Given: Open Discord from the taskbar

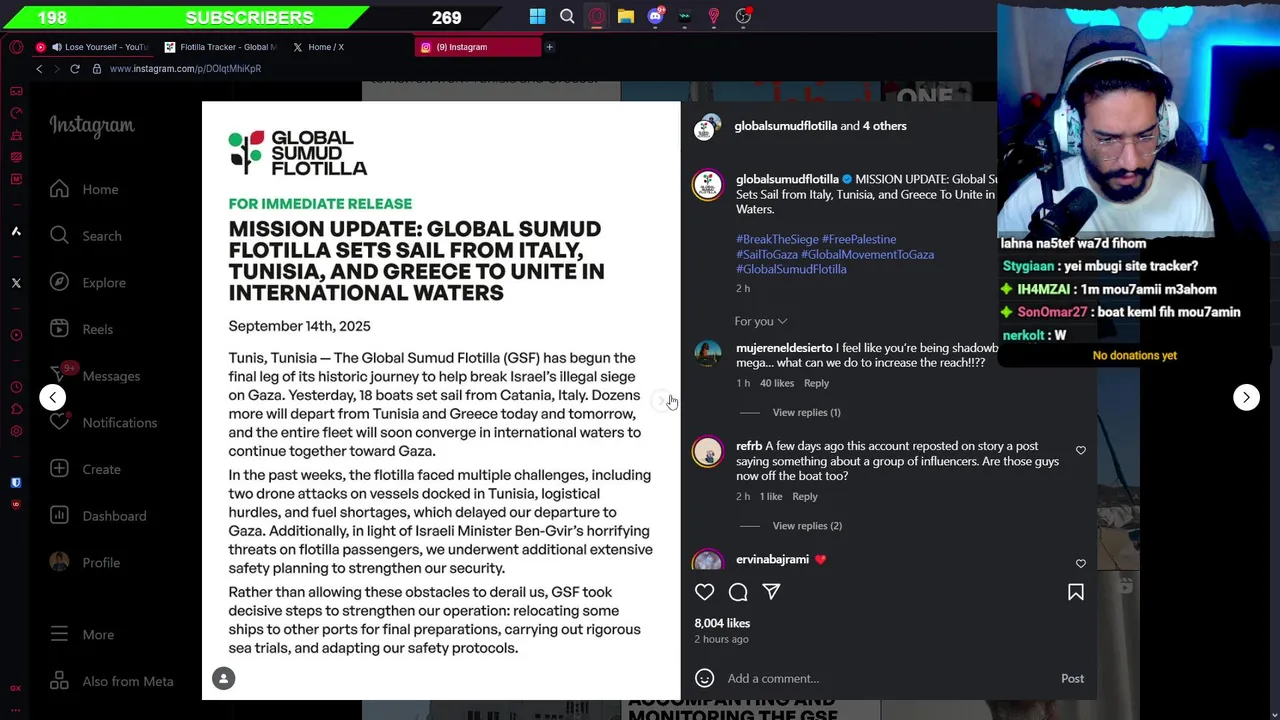Looking at the screenshot, I should 655,16.
